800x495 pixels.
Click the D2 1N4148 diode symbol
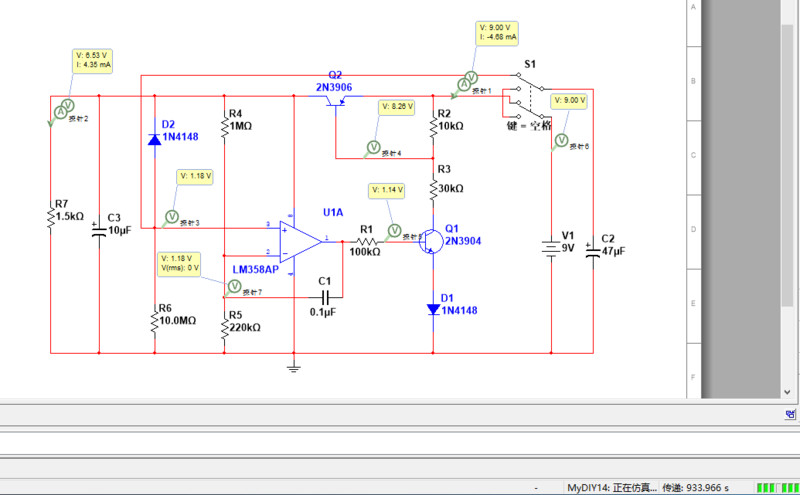coord(154,140)
